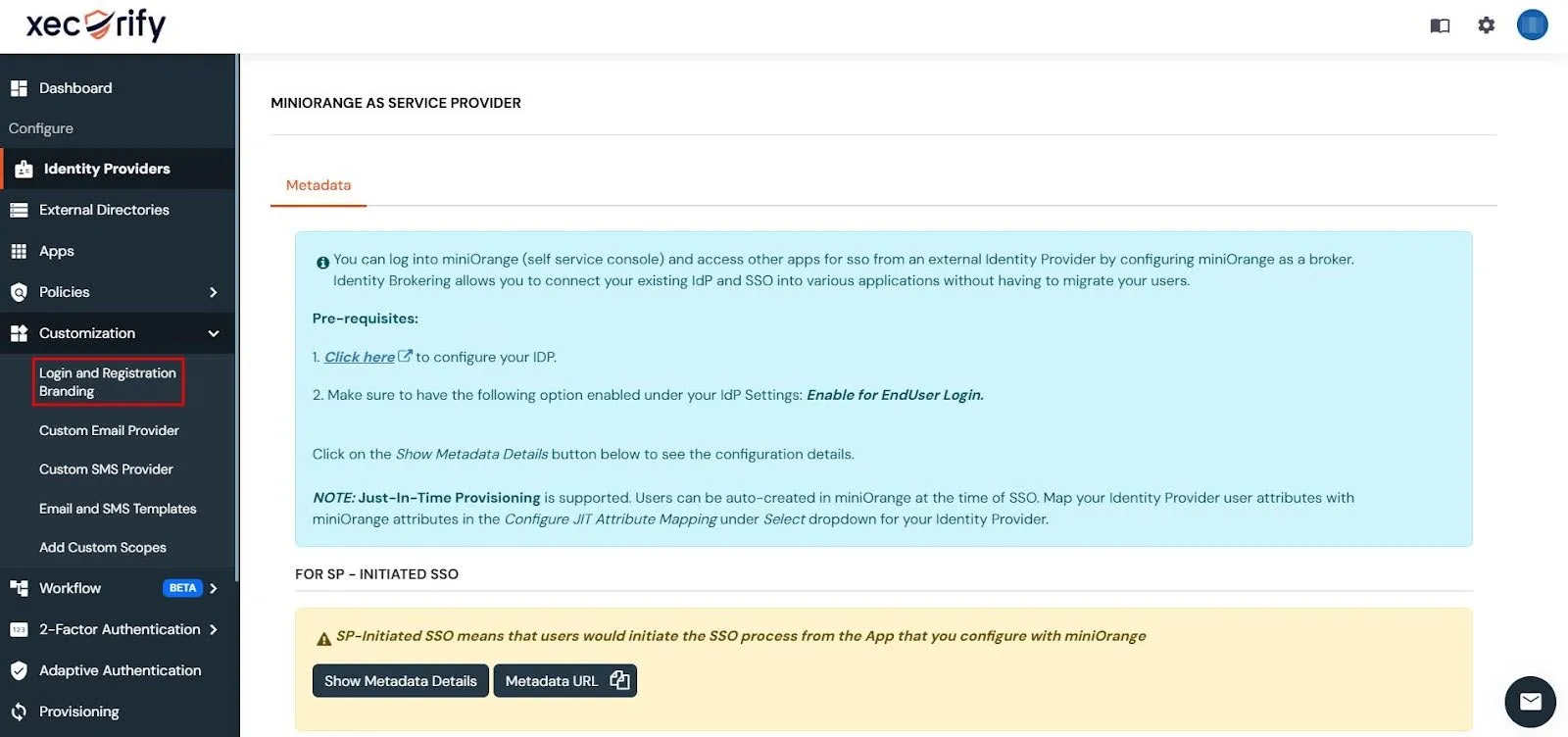
Task: Click the Identity Providers badge icon
Action: coord(24,170)
